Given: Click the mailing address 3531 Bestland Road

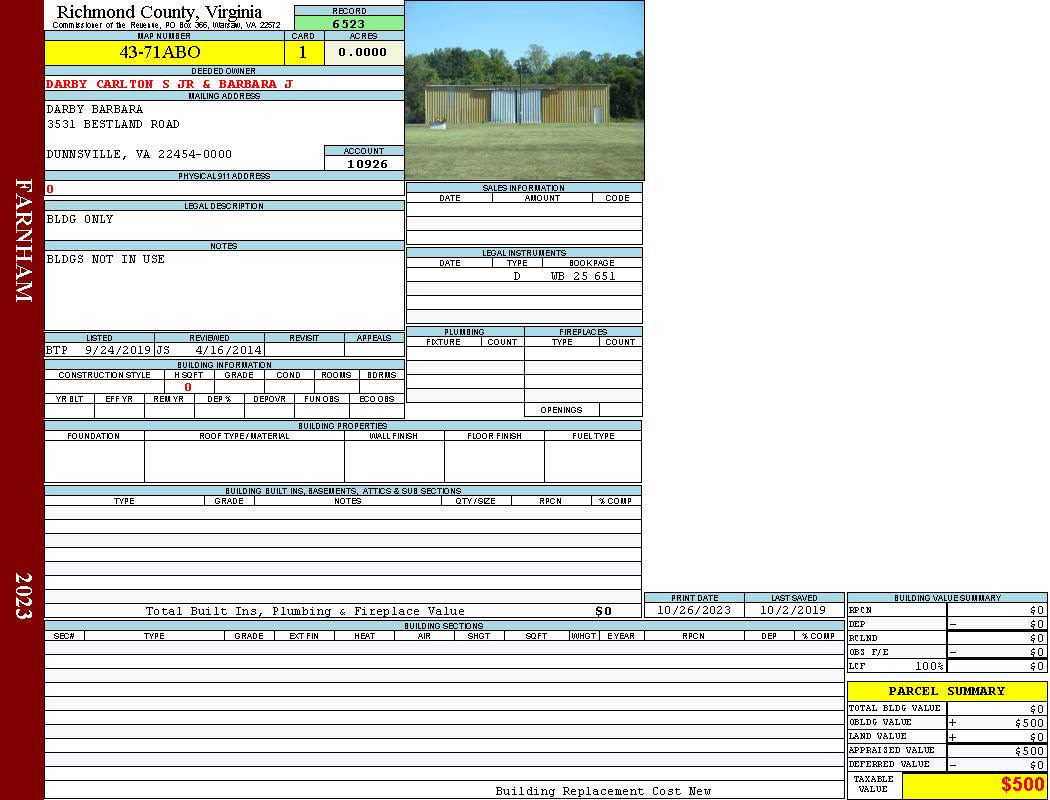Looking at the screenshot, I should (x=113, y=124).
